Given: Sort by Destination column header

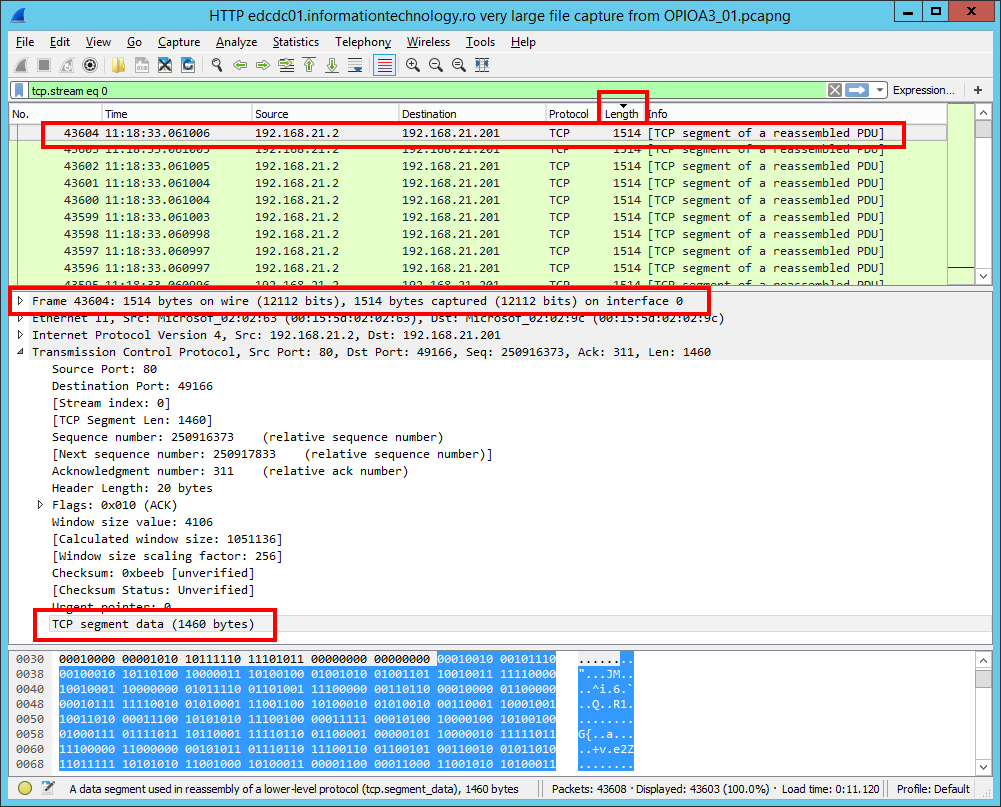Looking at the screenshot, I should [x=472, y=114].
